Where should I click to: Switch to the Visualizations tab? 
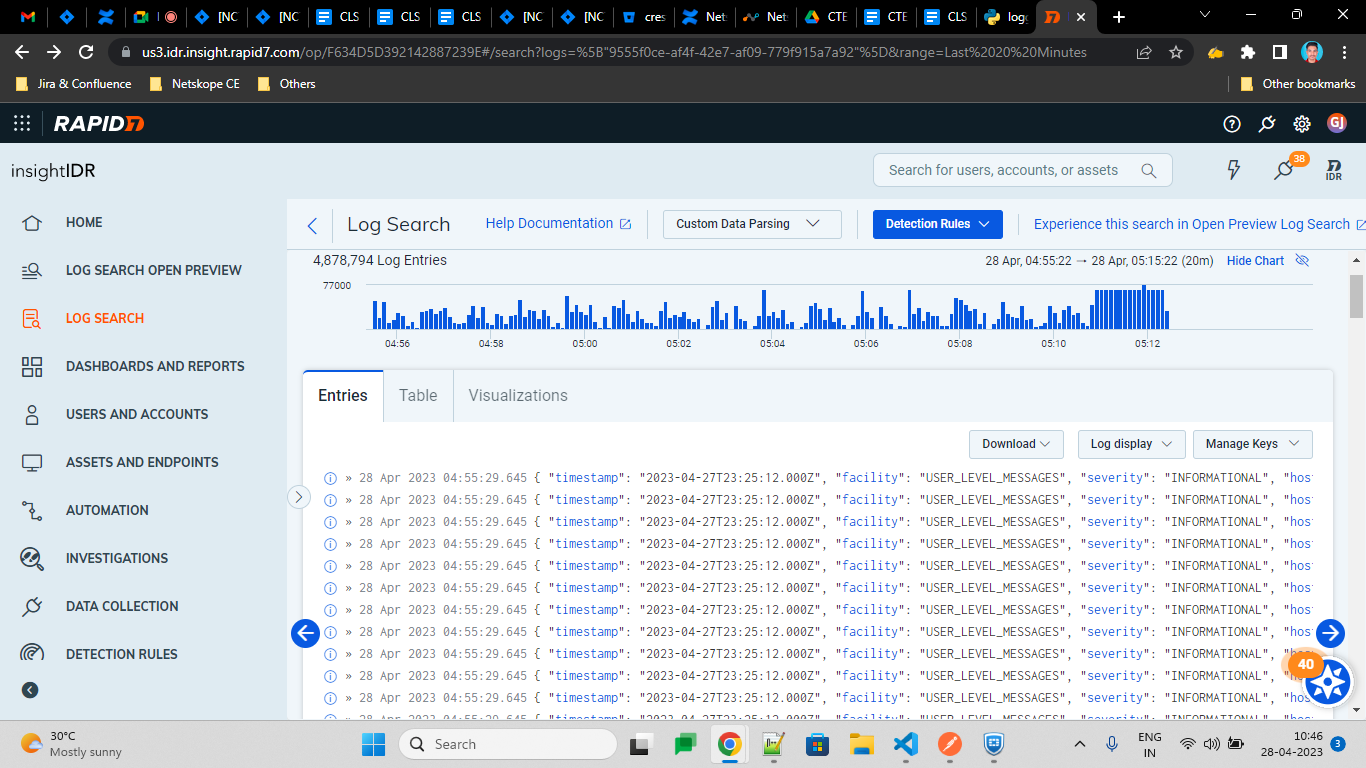coord(518,396)
